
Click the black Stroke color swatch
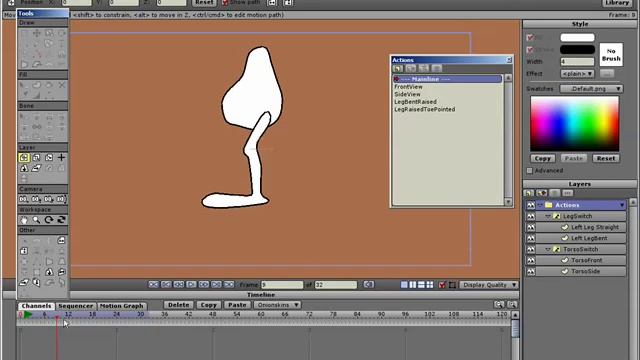coord(577,50)
